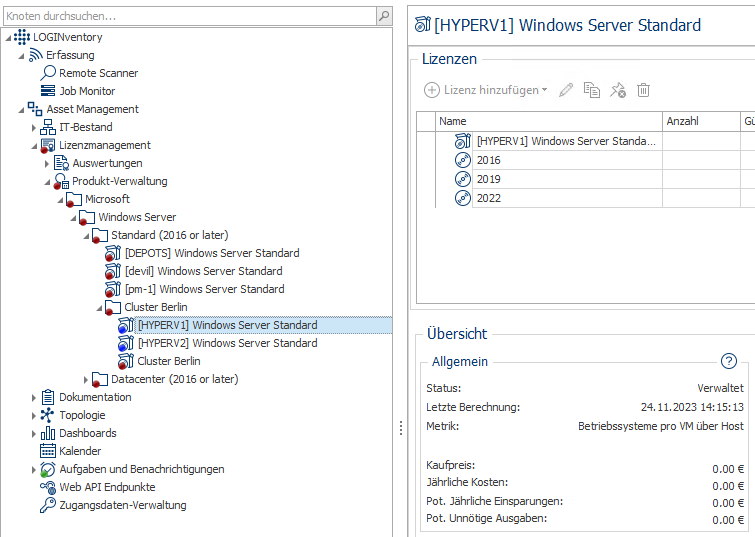
Task: Click the search magnifier icon
Action: tap(384, 17)
